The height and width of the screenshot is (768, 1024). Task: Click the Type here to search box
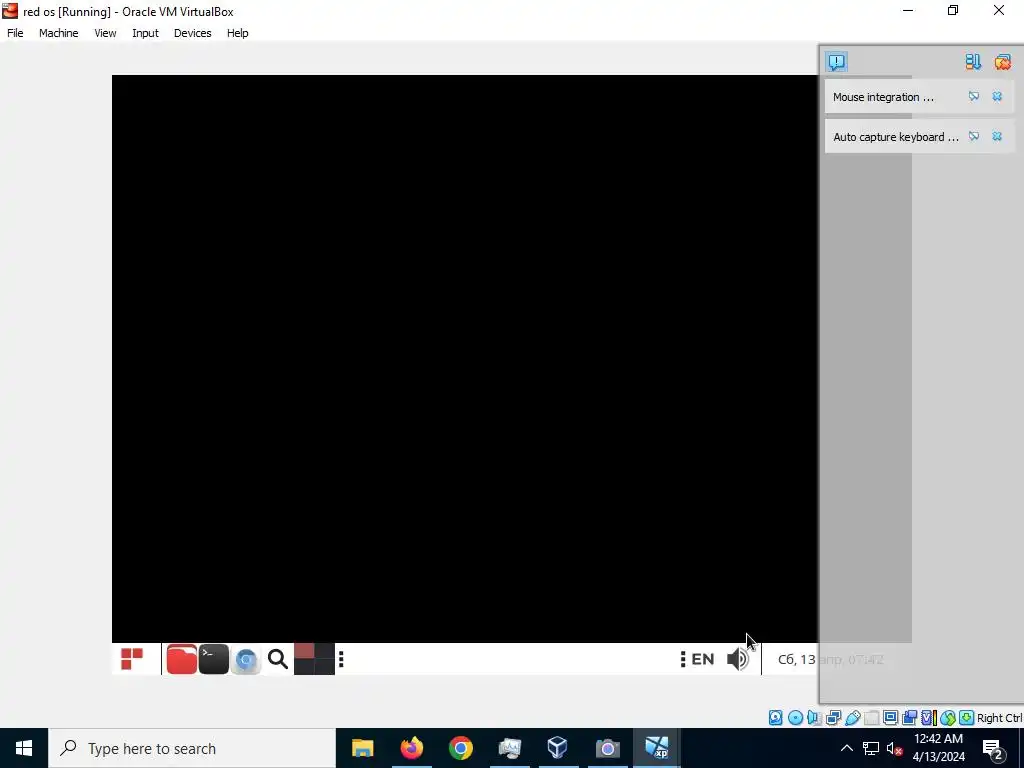(192, 748)
